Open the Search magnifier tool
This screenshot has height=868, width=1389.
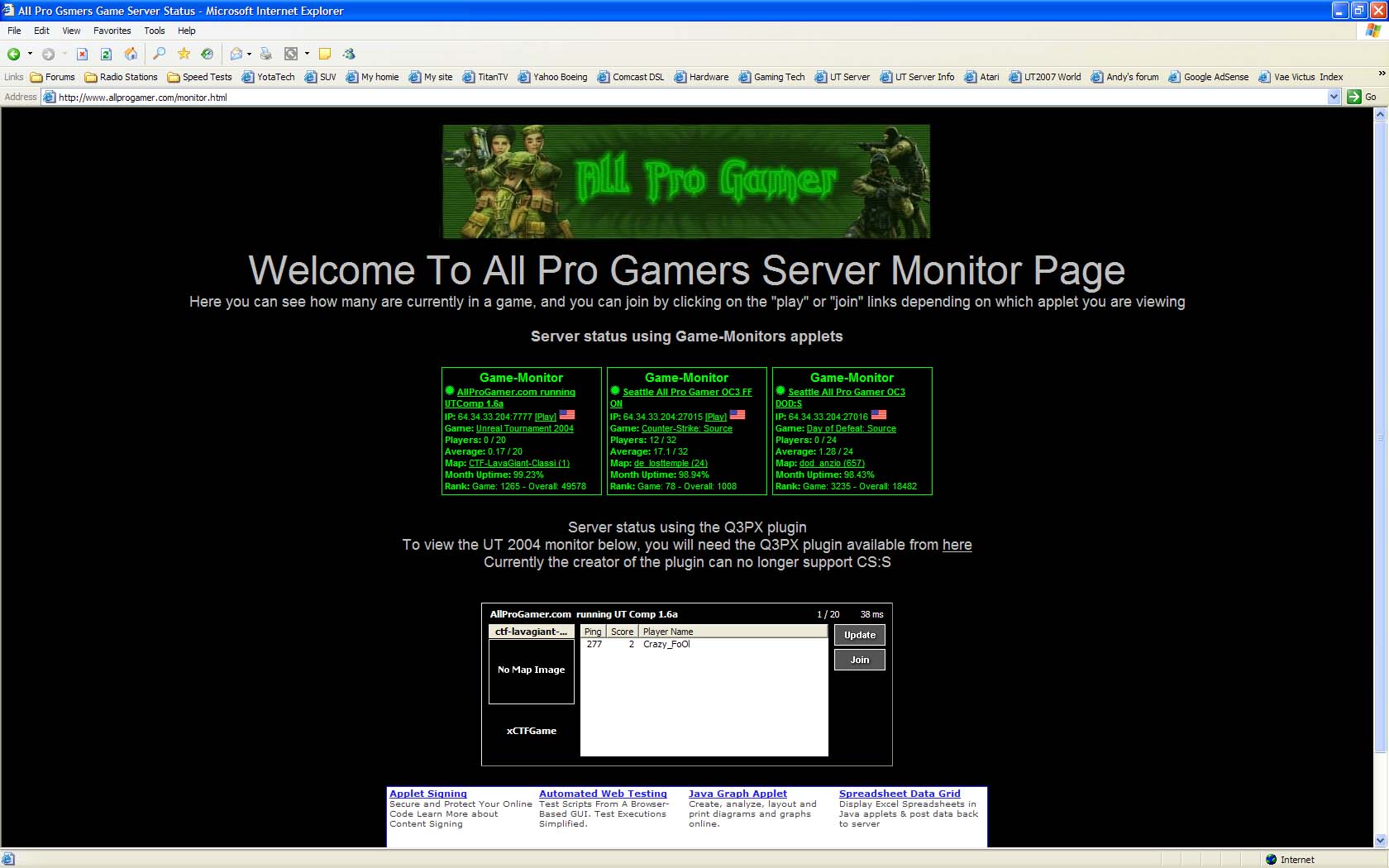(160, 54)
